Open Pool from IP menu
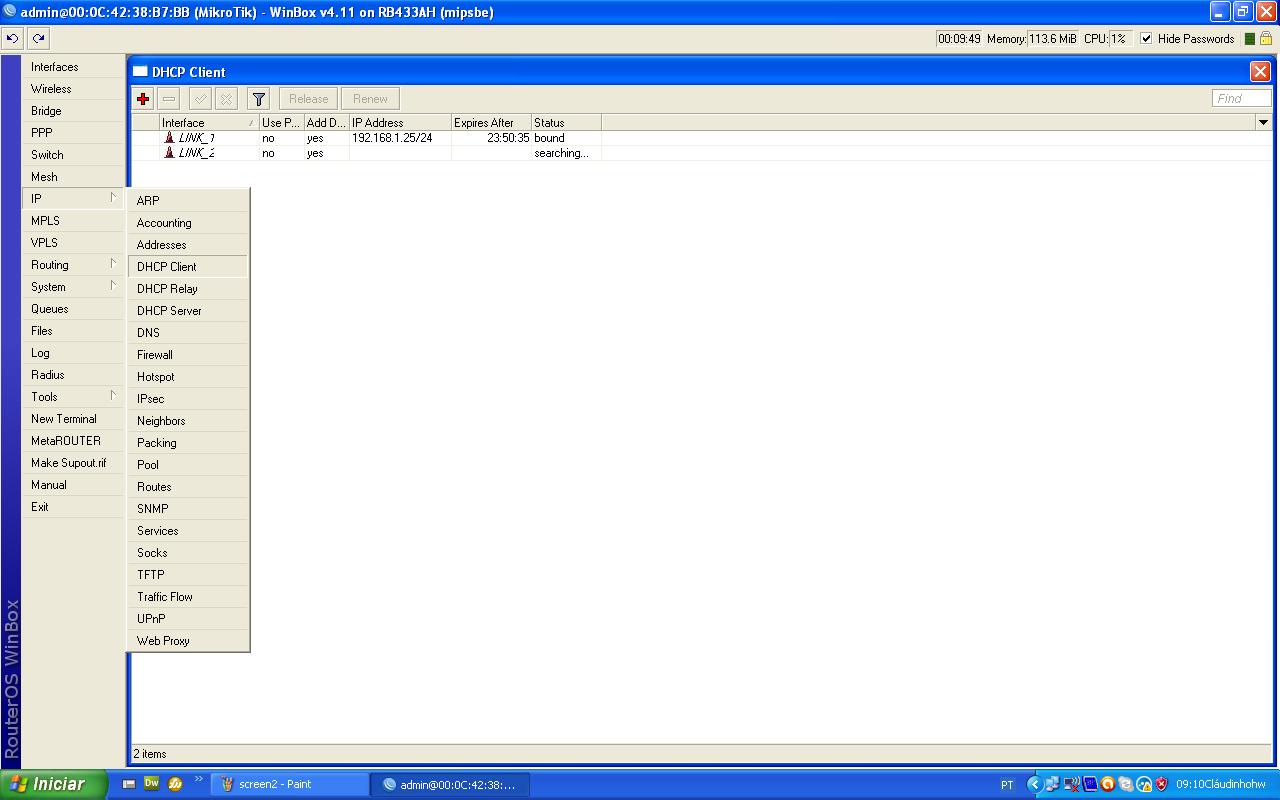 [188, 465]
